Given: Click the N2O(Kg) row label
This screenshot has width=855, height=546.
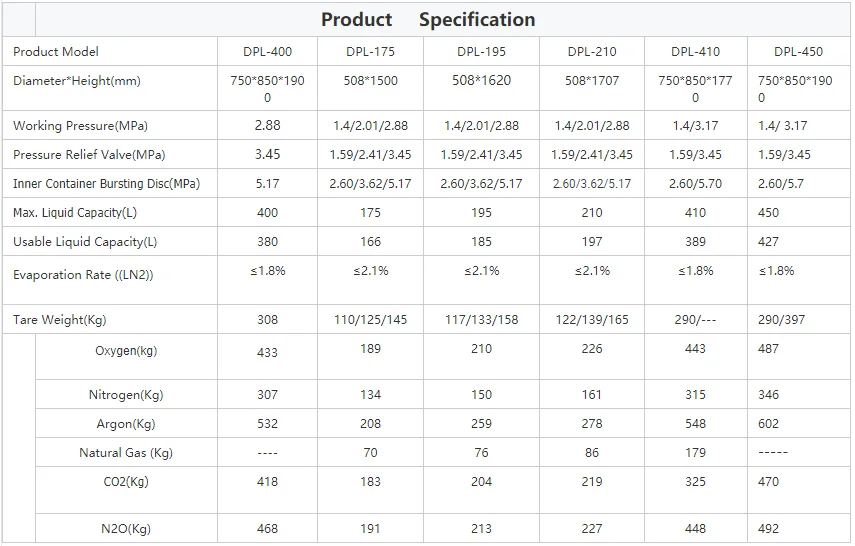Looking at the screenshot, I should click(x=126, y=529).
